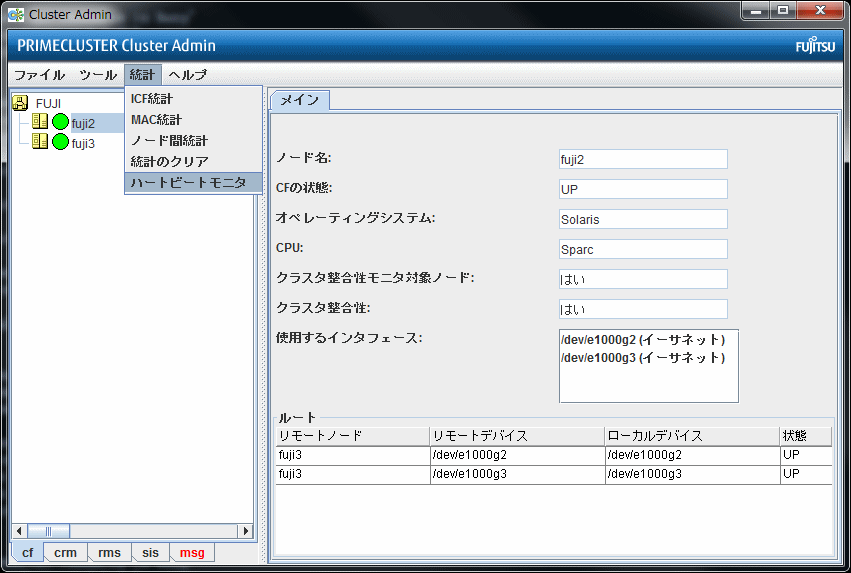Click the local device /dev/e1000g3 cell
851x573 pixels.
tap(693, 474)
